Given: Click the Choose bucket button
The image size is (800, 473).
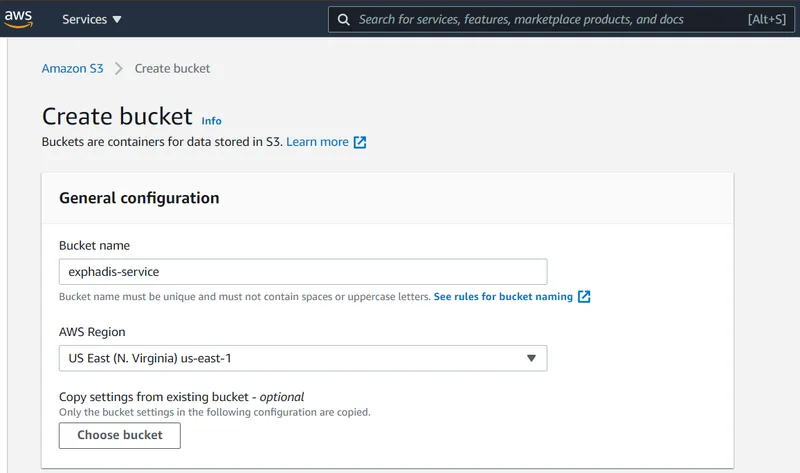Looking at the screenshot, I should pyautogui.click(x=120, y=435).
